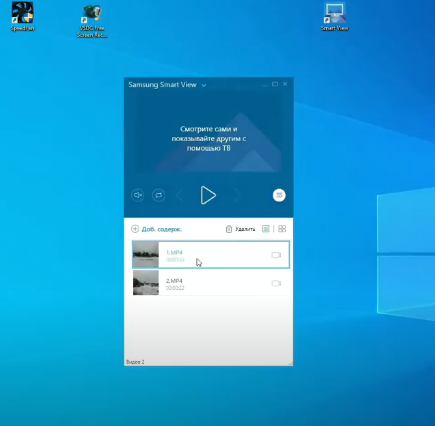The image size is (435, 426).
Task: Open the SpeedFan desktop shortcut
Action: tap(22, 17)
